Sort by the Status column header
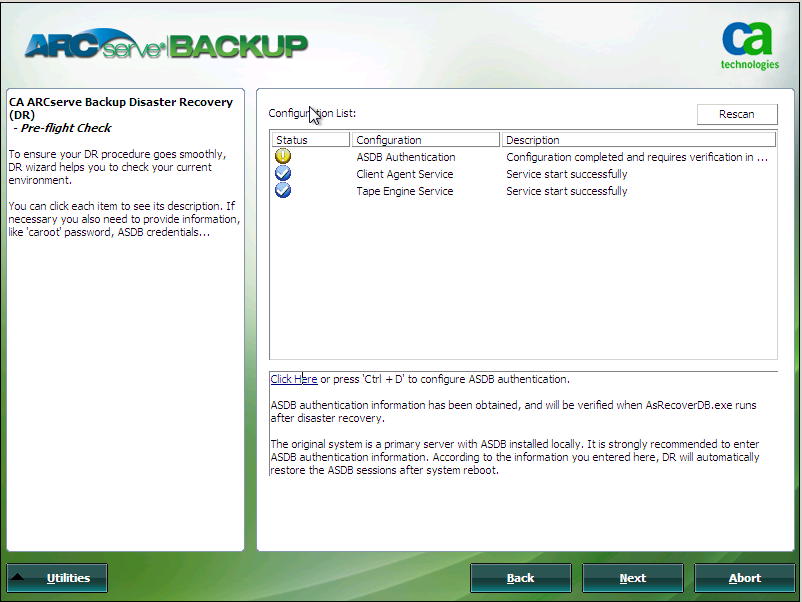This screenshot has height=602, width=802. pos(310,140)
